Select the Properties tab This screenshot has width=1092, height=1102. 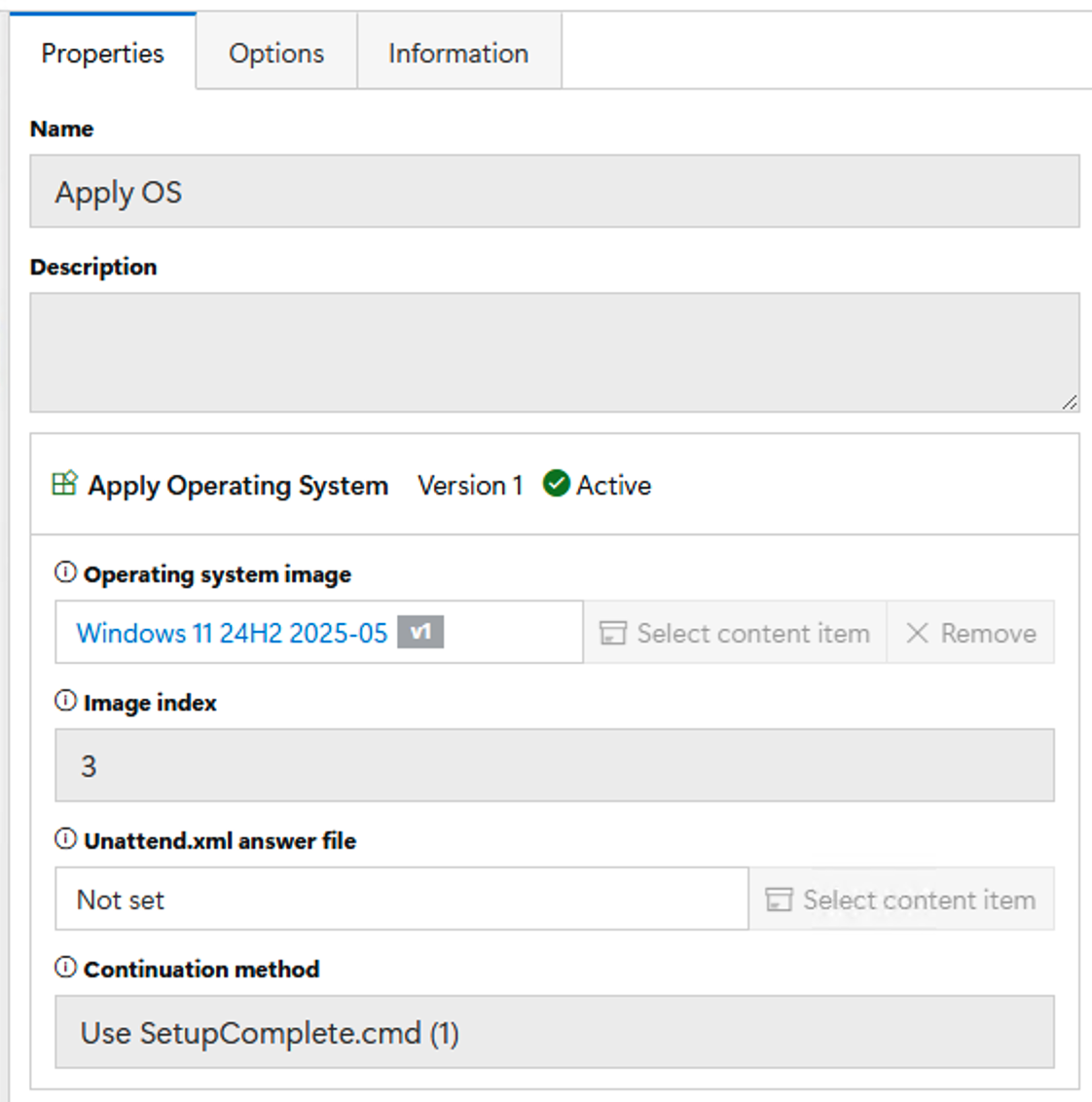102,54
